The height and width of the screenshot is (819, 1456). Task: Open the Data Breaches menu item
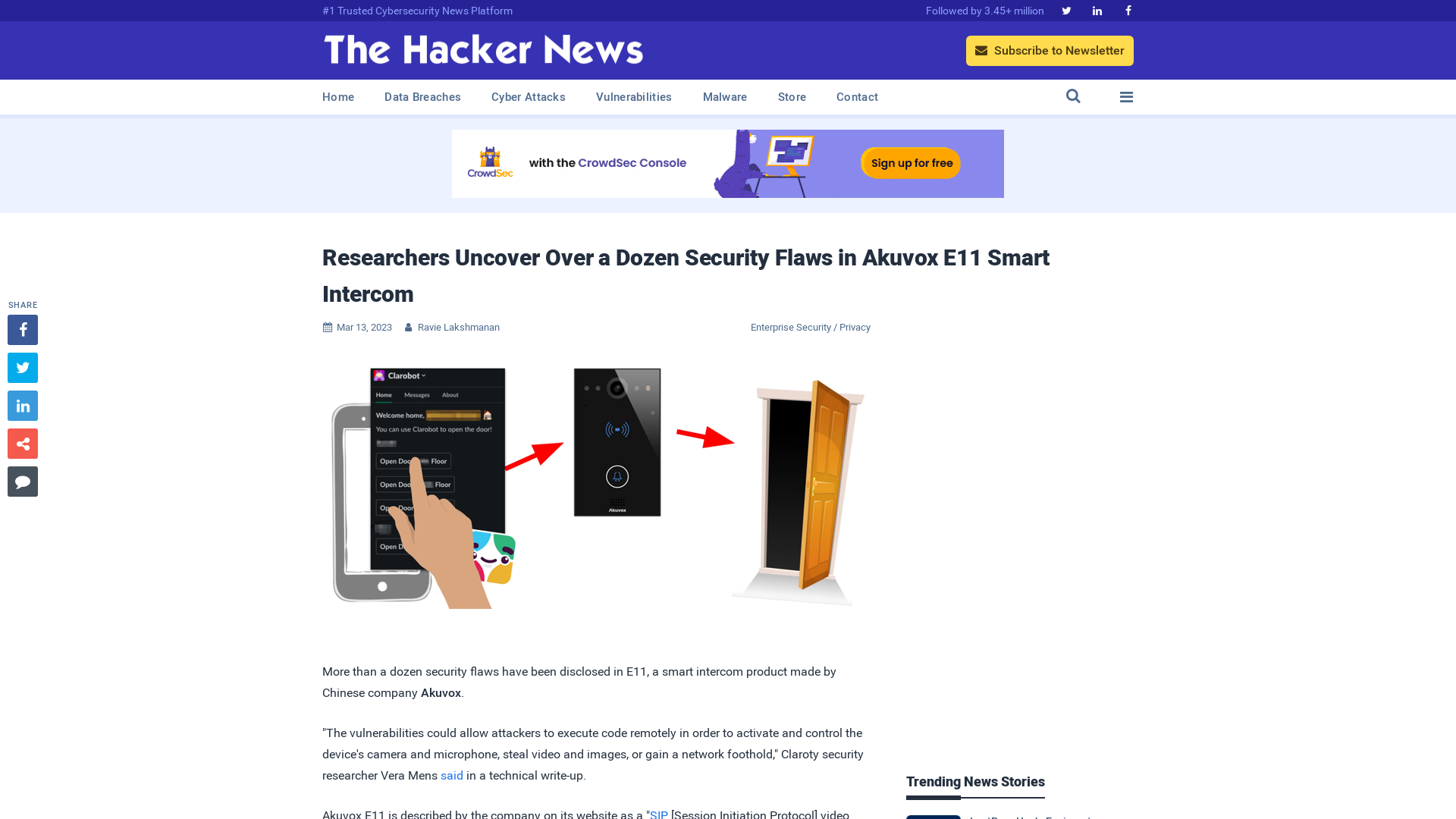click(423, 96)
